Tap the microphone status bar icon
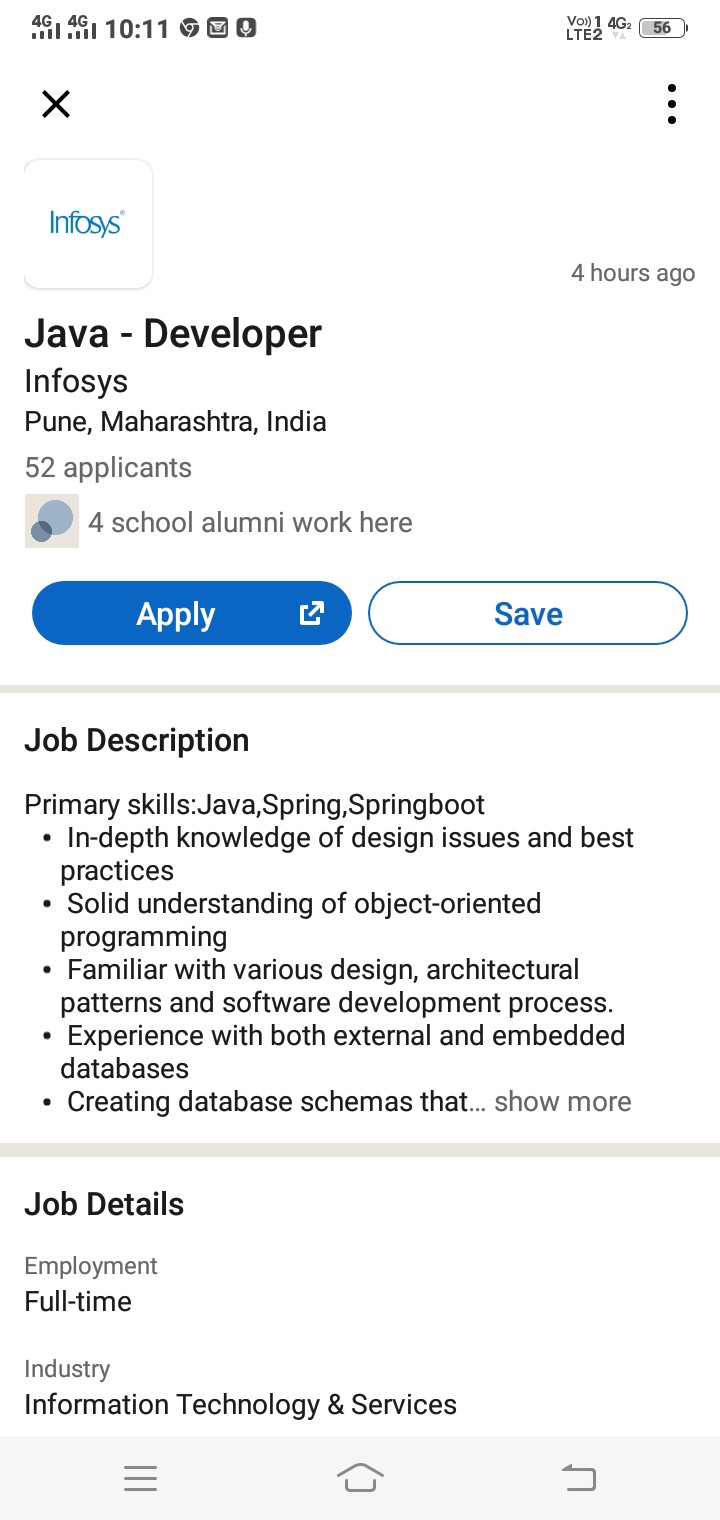 tap(246, 28)
